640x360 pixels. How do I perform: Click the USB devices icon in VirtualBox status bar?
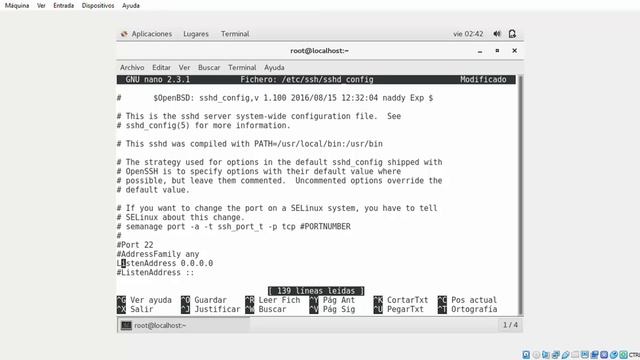[x=565, y=355]
